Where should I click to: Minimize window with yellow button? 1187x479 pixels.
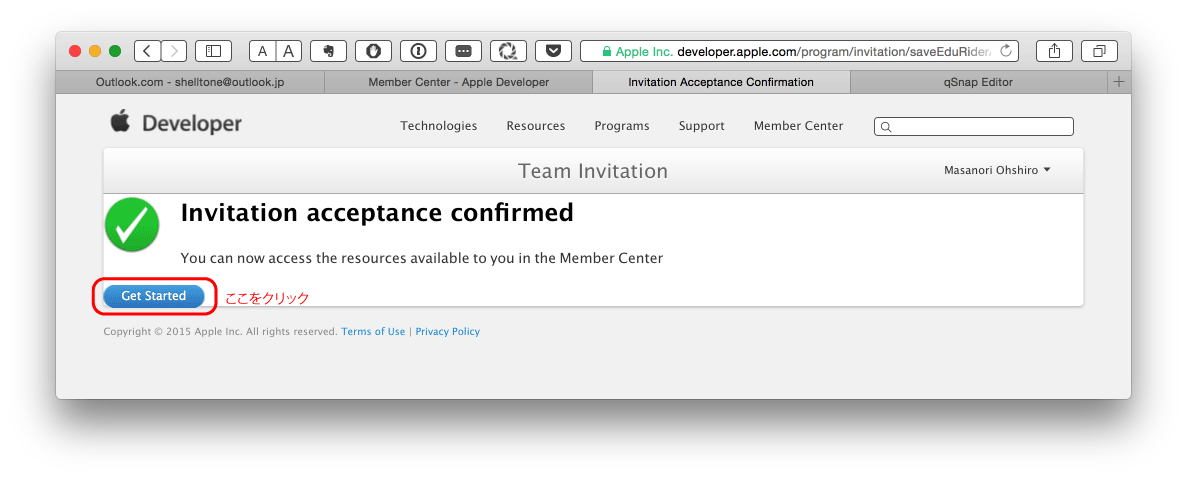coord(95,51)
